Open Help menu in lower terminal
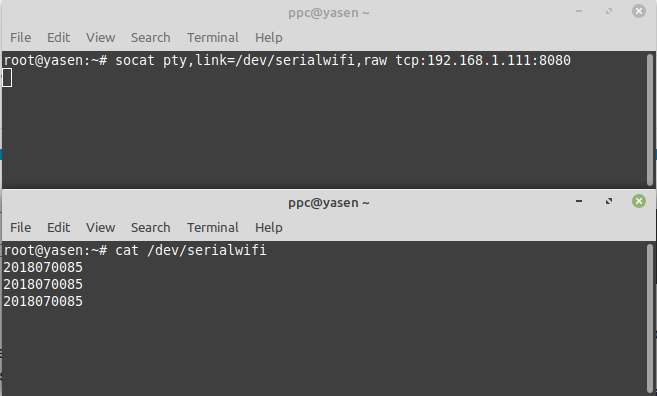 coord(269,227)
